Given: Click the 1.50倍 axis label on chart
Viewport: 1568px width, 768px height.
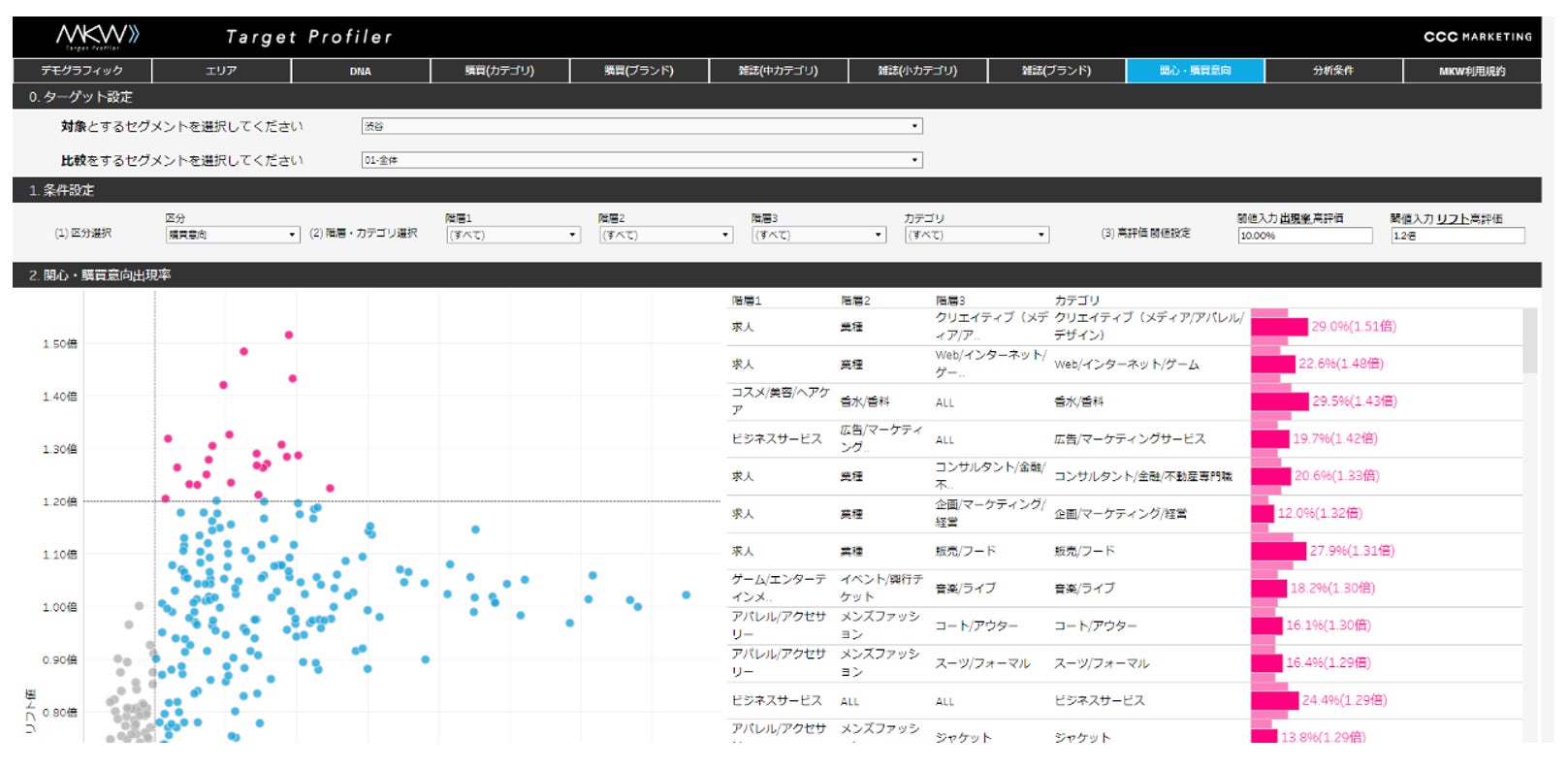Looking at the screenshot, I should [60, 344].
